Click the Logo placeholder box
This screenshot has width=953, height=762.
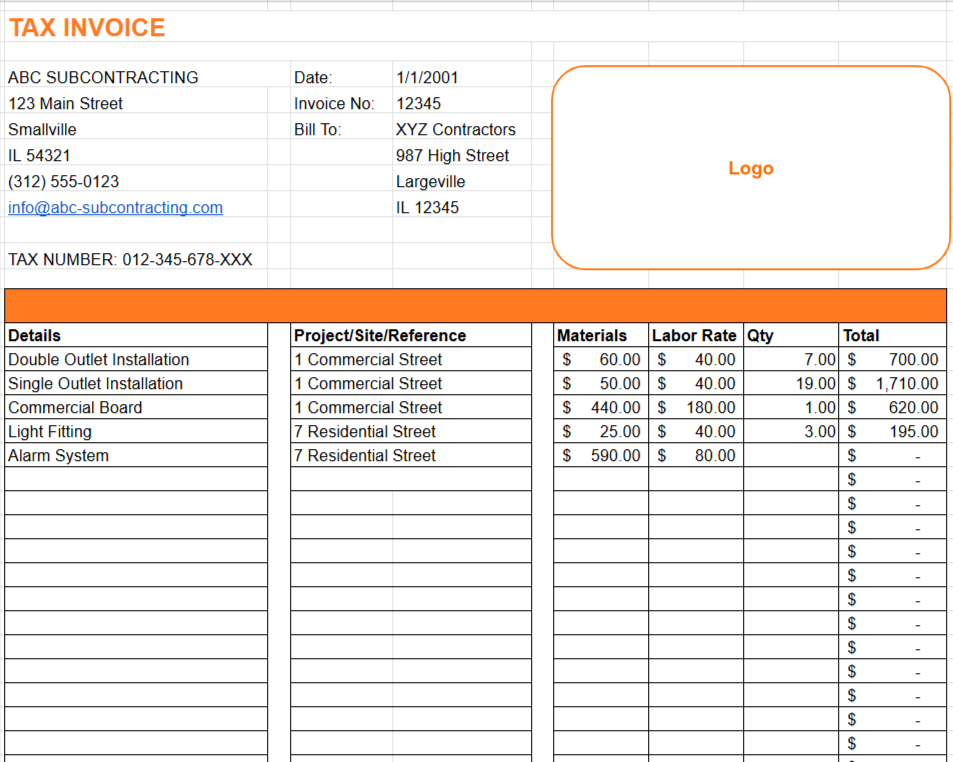(x=751, y=168)
